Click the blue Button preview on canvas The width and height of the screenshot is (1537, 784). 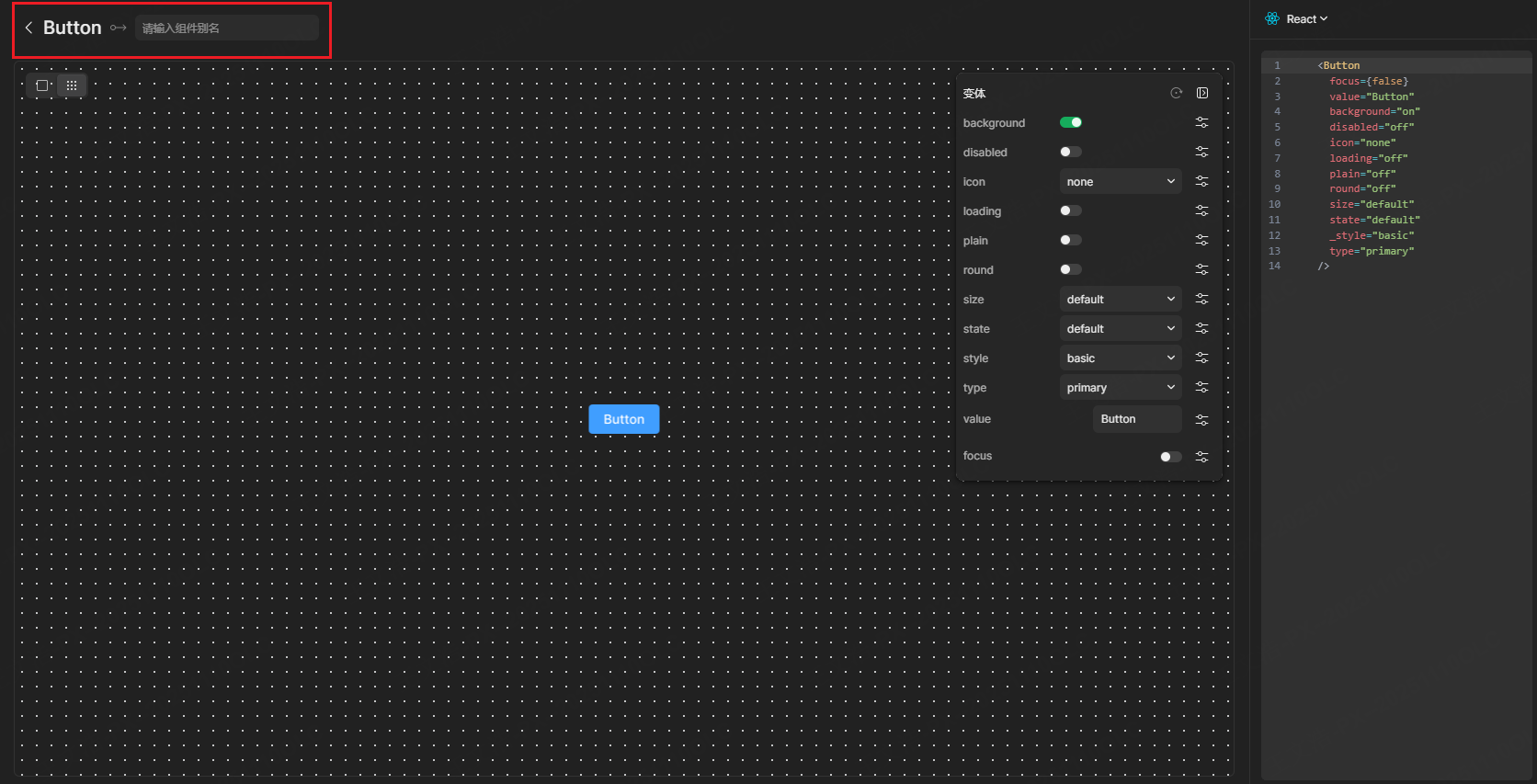tap(623, 419)
